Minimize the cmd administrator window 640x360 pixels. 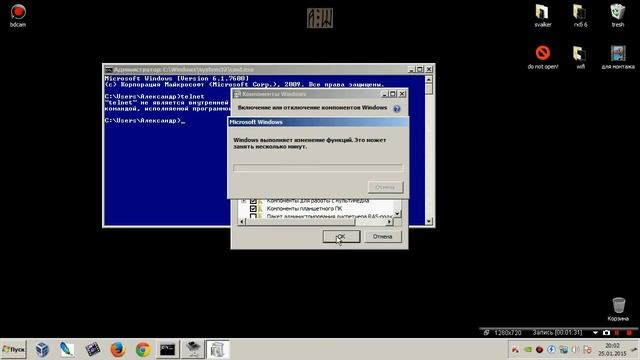click(411, 70)
